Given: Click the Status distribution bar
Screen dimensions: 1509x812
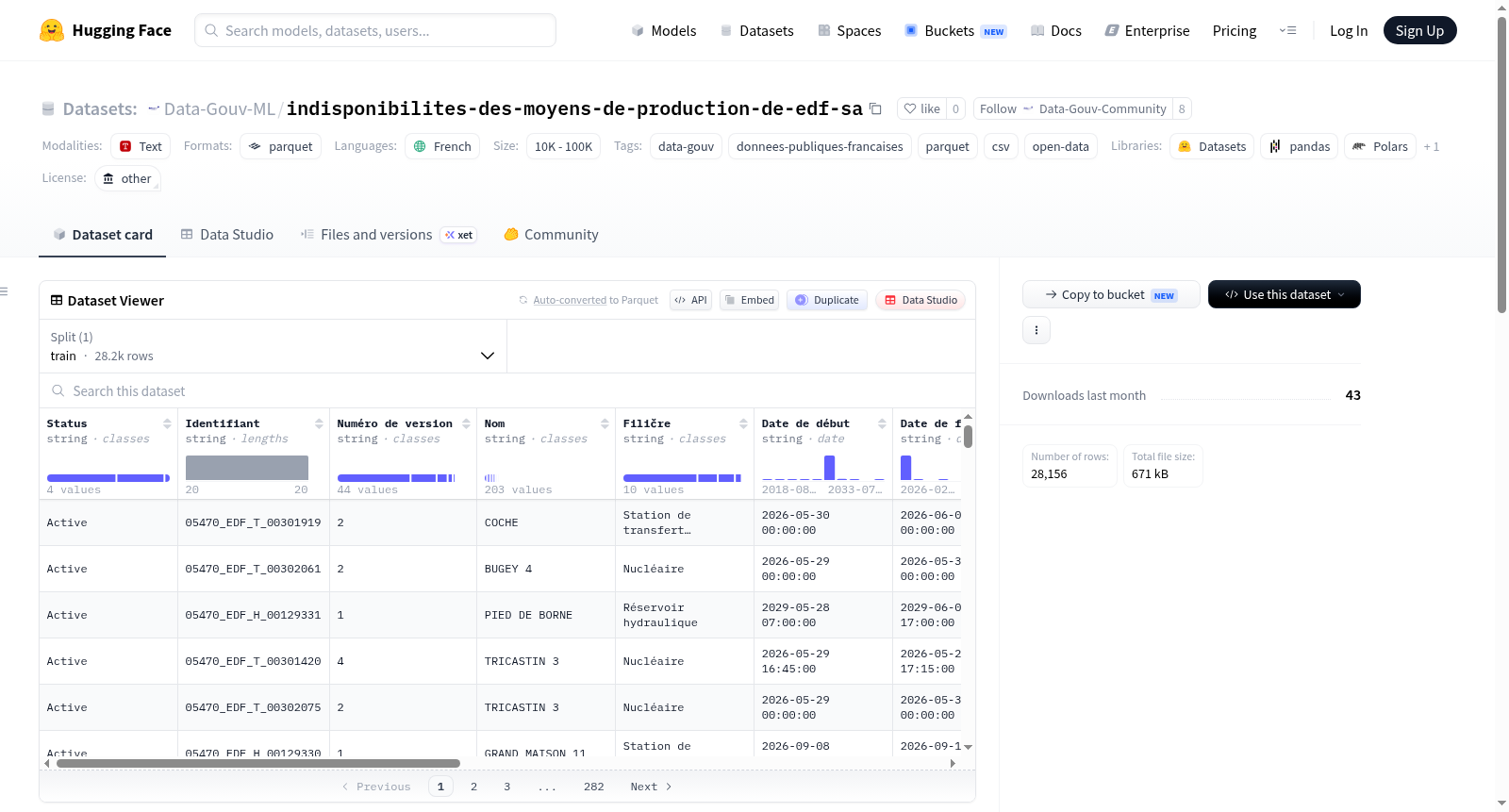Looking at the screenshot, I should point(108,478).
